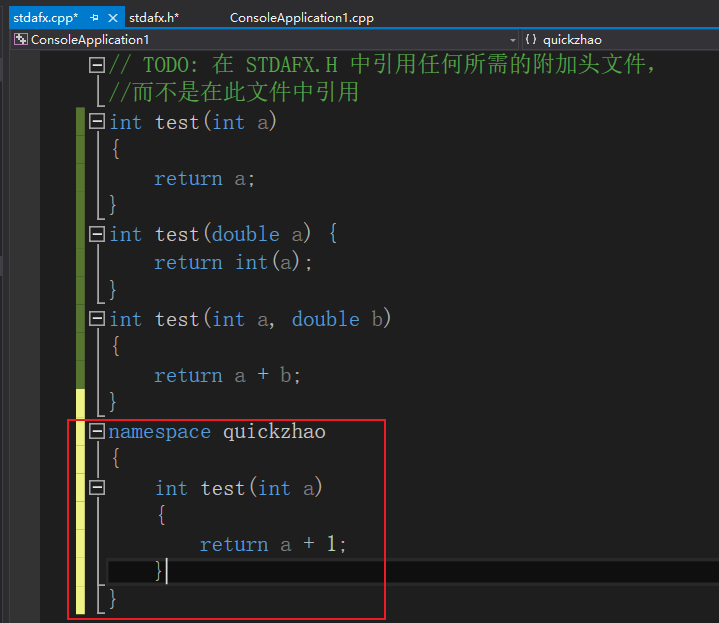Viewport: 719px width, 623px height.
Task: Click the ConsoleApplication1 project icon
Action: (21, 39)
